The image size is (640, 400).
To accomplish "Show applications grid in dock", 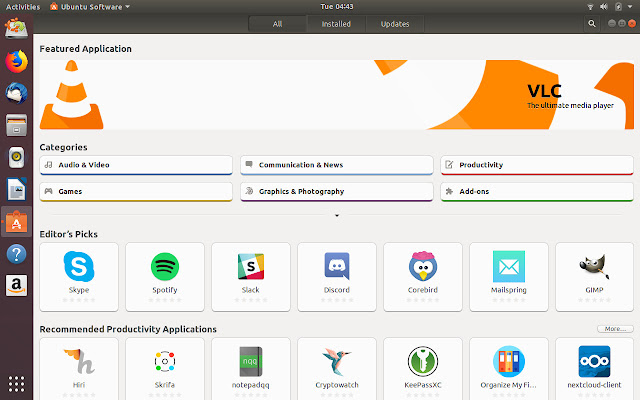I will point(16,384).
